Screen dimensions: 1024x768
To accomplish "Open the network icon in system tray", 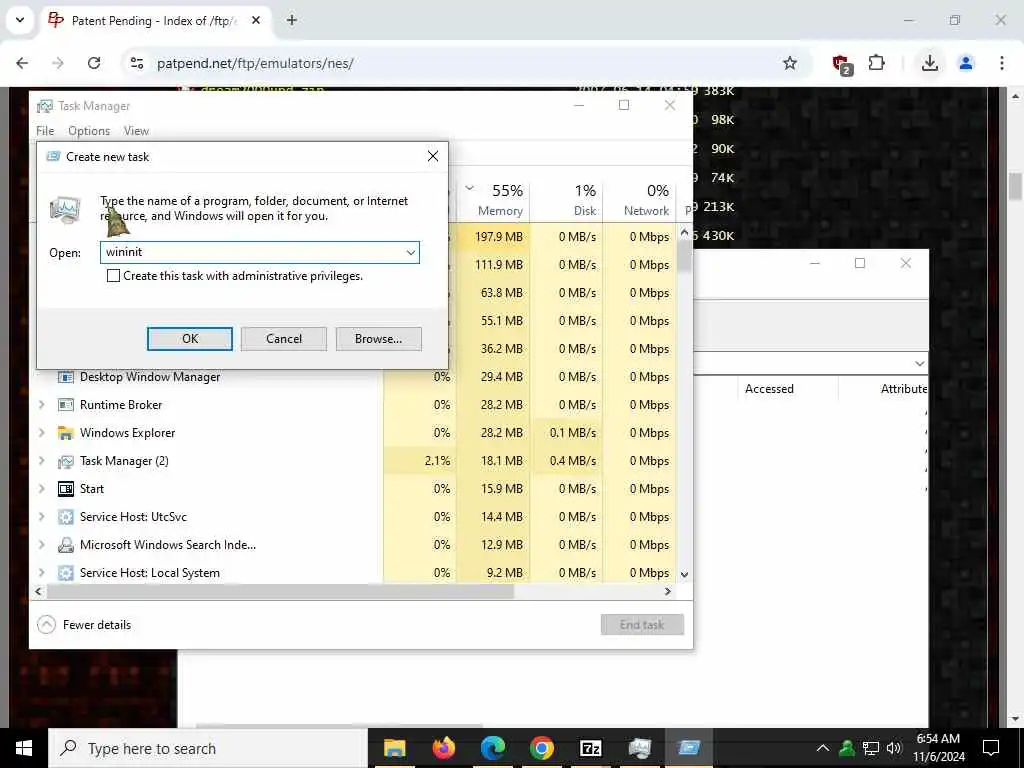I will 871,748.
